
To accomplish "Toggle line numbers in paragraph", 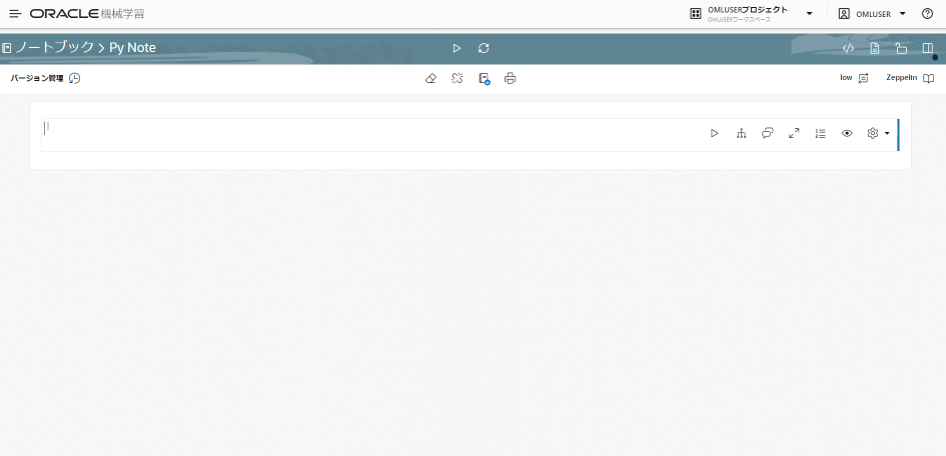I will point(820,133).
